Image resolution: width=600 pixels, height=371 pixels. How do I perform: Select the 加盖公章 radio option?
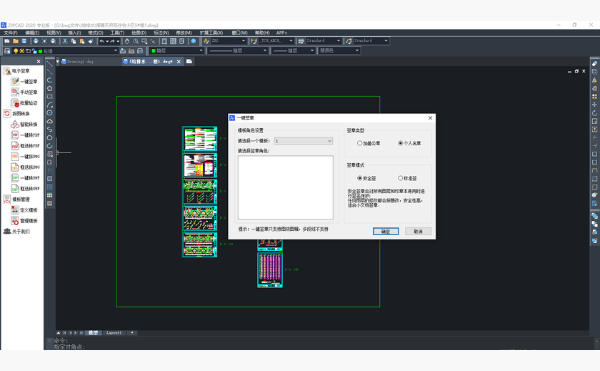(x=369, y=143)
